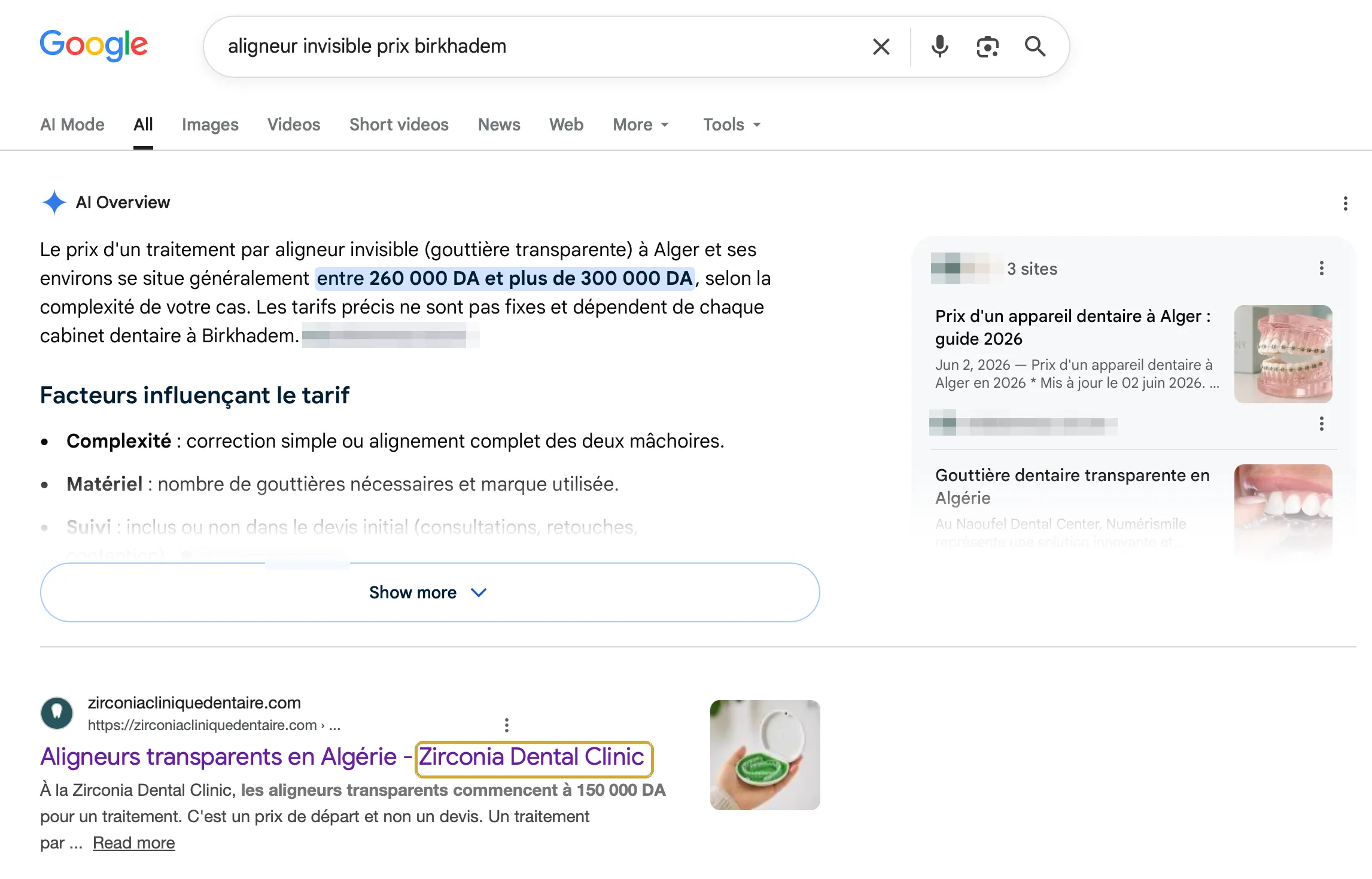Open Aligneurs transparents en Algérie result title

342,757
